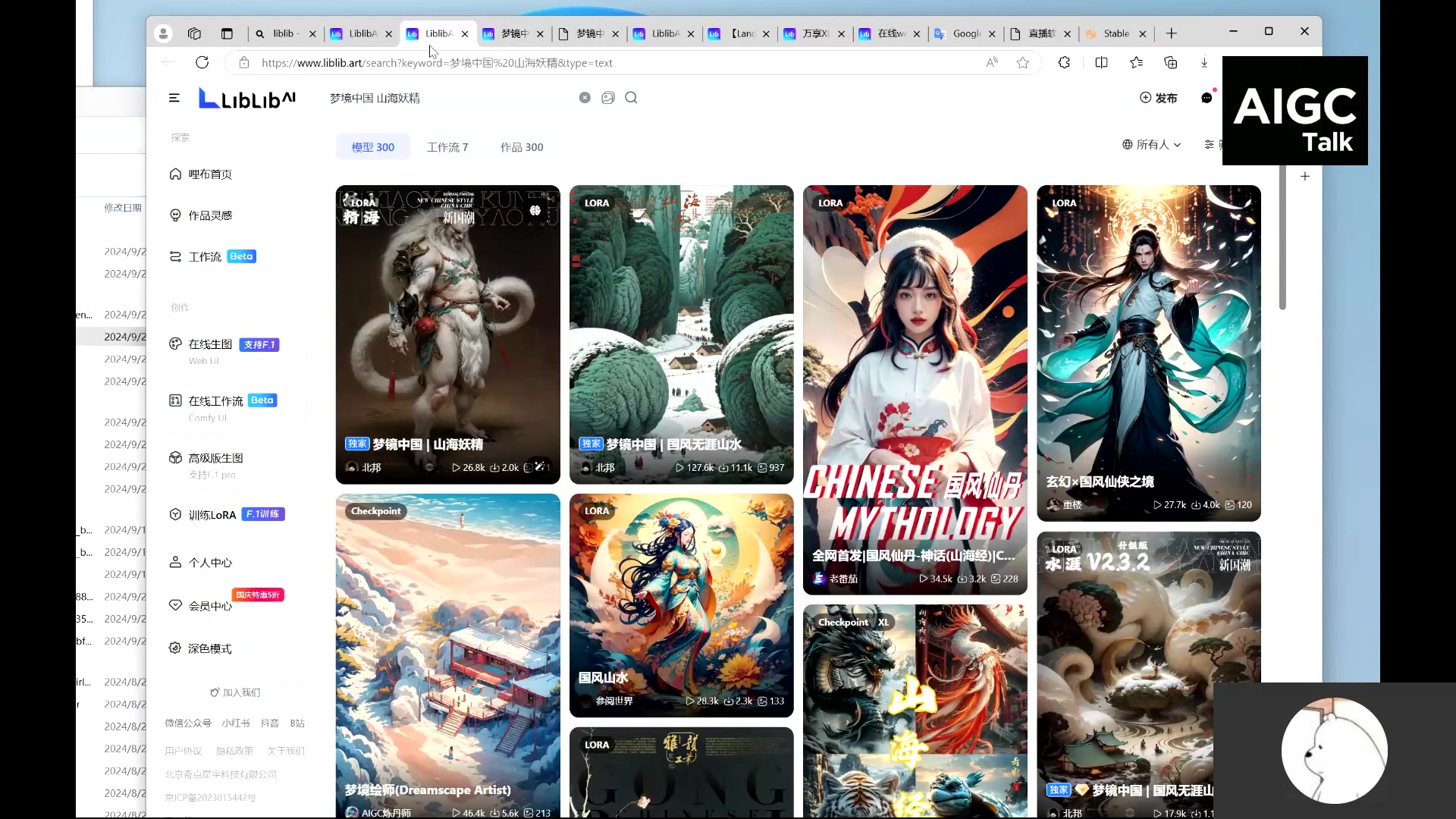Expand the 所有人 audience filter dropdown
The image size is (1456, 819).
[x=1152, y=144]
